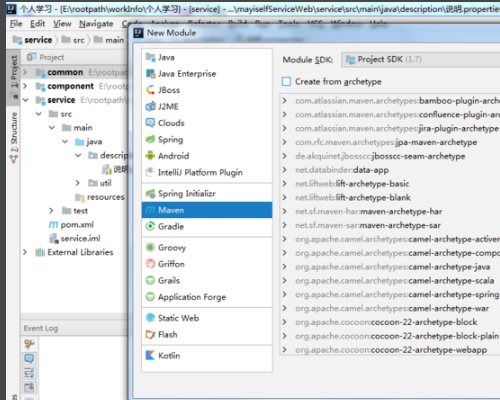Click the Event Log balloon icon

[29, 358]
